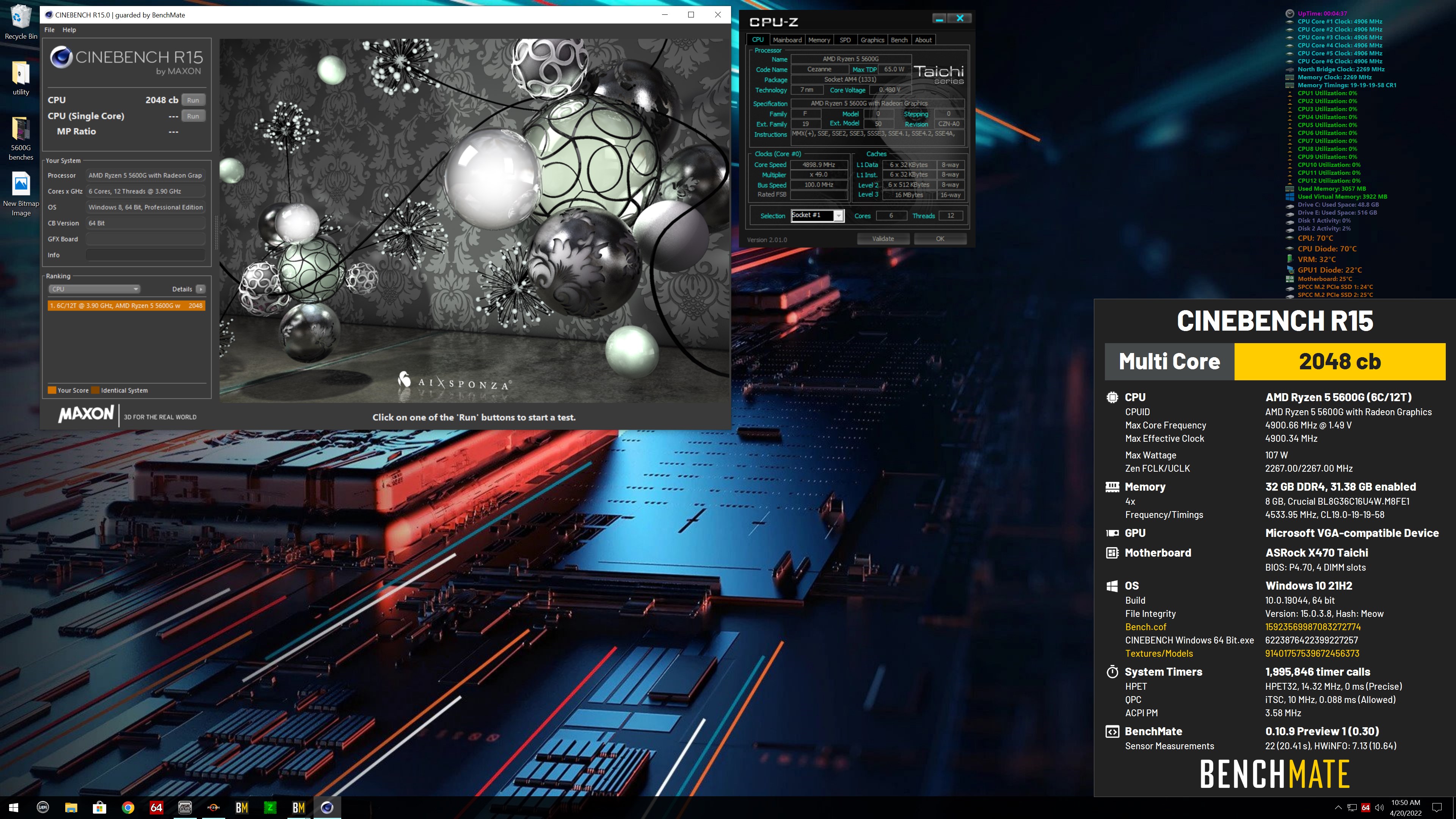Open the volume control tray icon

pos(1379,807)
